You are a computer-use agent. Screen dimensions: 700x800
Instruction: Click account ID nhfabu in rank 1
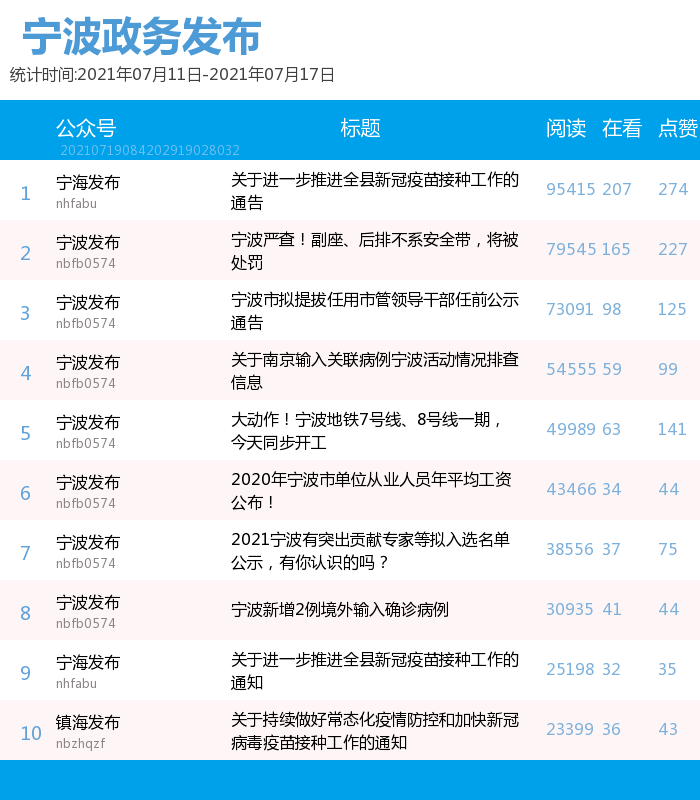click(77, 204)
